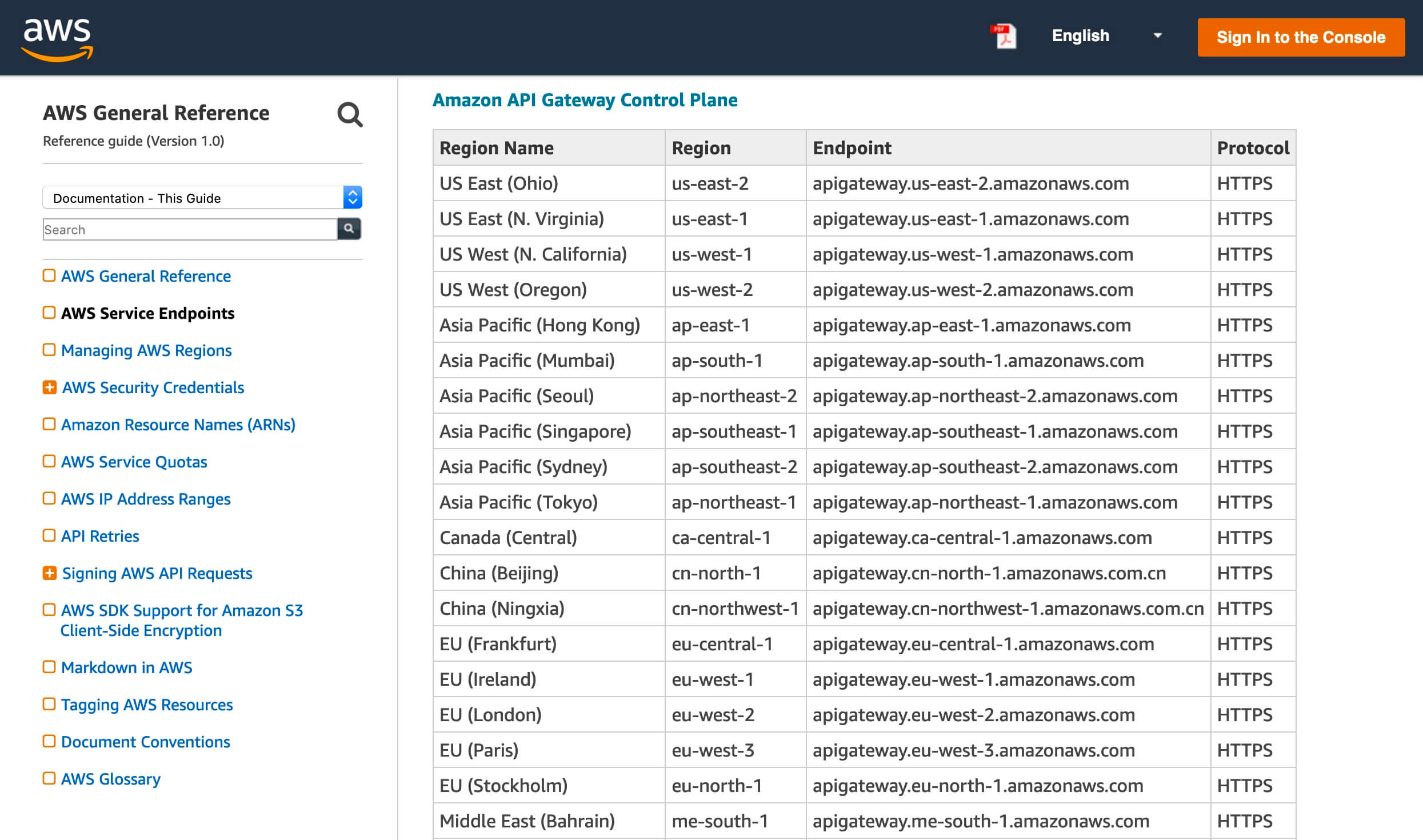Expand the Signing AWS API Requests section
The image size is (1423, 840).
tap(50, 573)
